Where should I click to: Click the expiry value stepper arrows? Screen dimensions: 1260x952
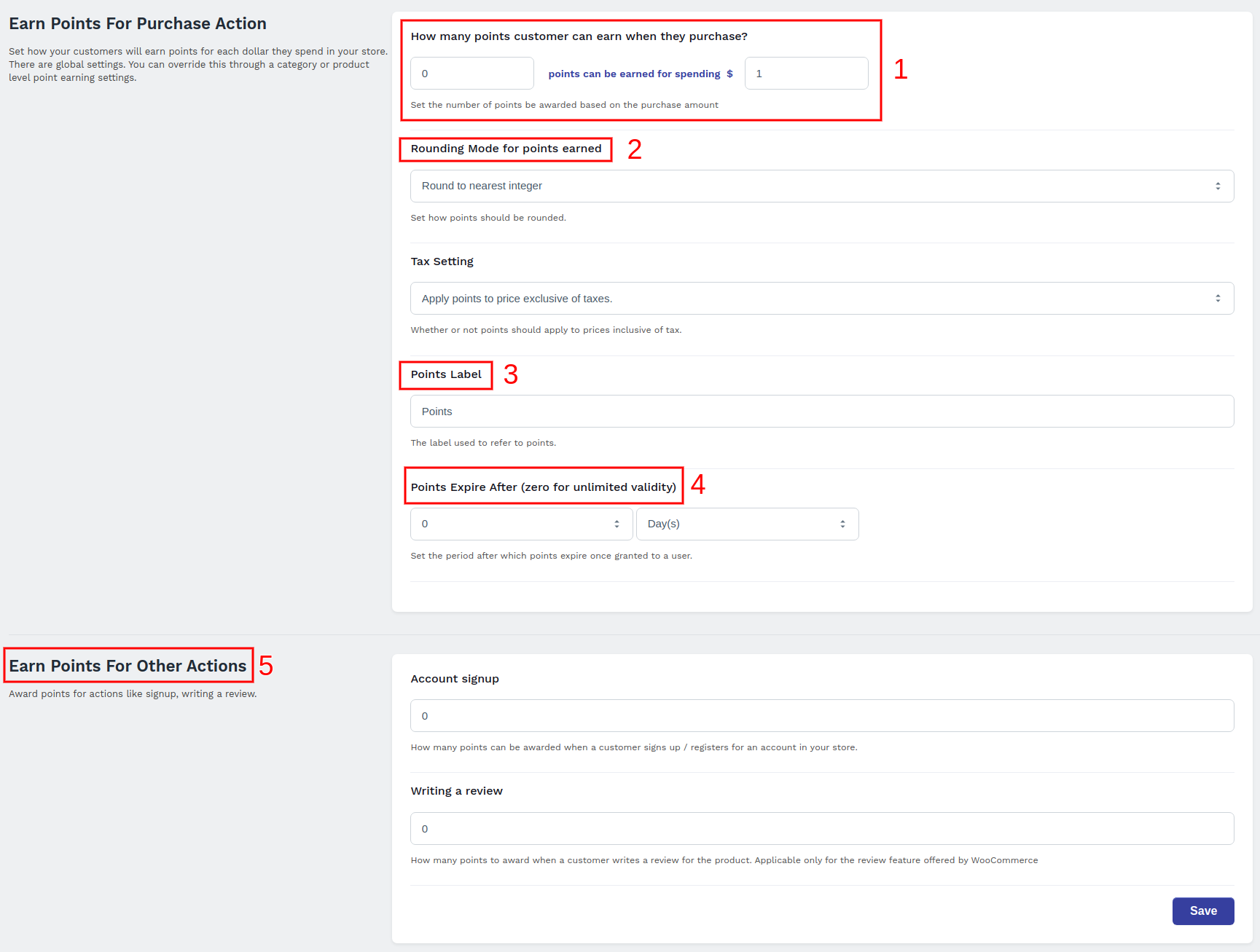pyautogui.click(x=616, y=524)
